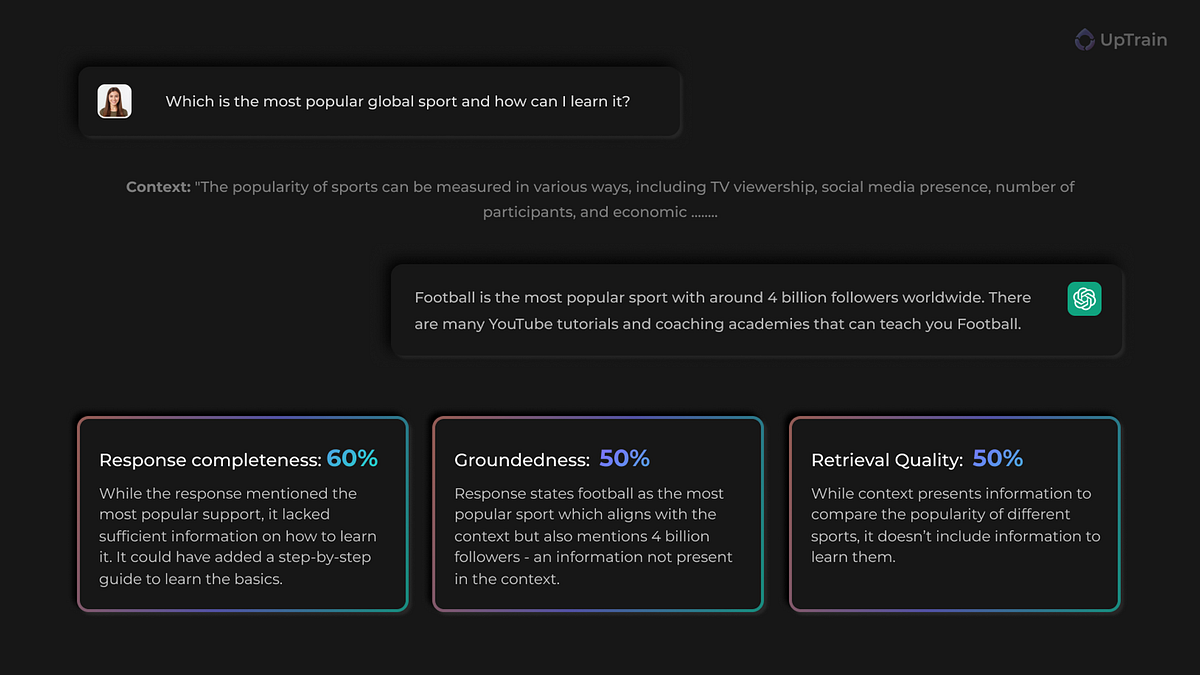The height and width of the screenshot is (675, 1200).
Task: Click the step-by-step guide description text
Action: (x=236, y=536)
